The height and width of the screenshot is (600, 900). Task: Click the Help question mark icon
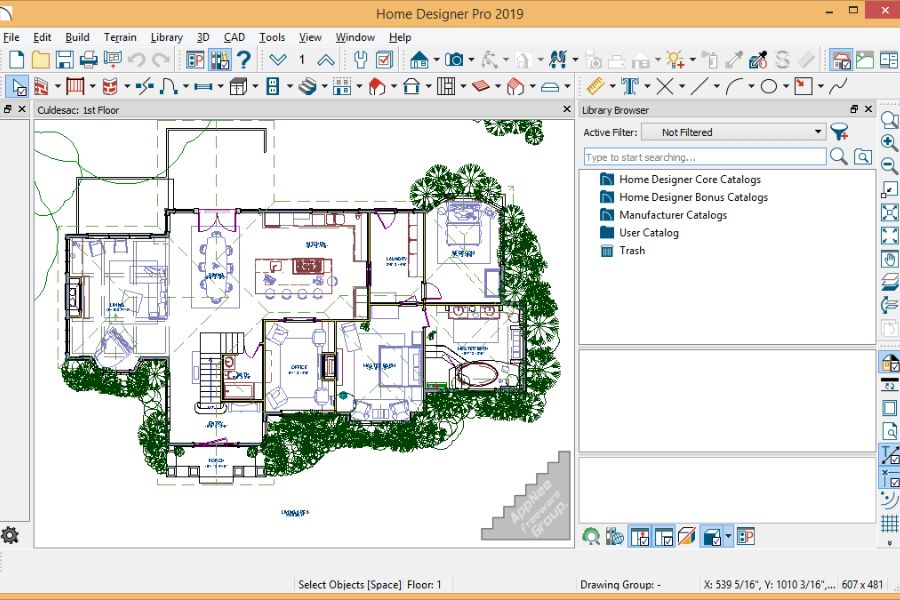tap(244, 59)
